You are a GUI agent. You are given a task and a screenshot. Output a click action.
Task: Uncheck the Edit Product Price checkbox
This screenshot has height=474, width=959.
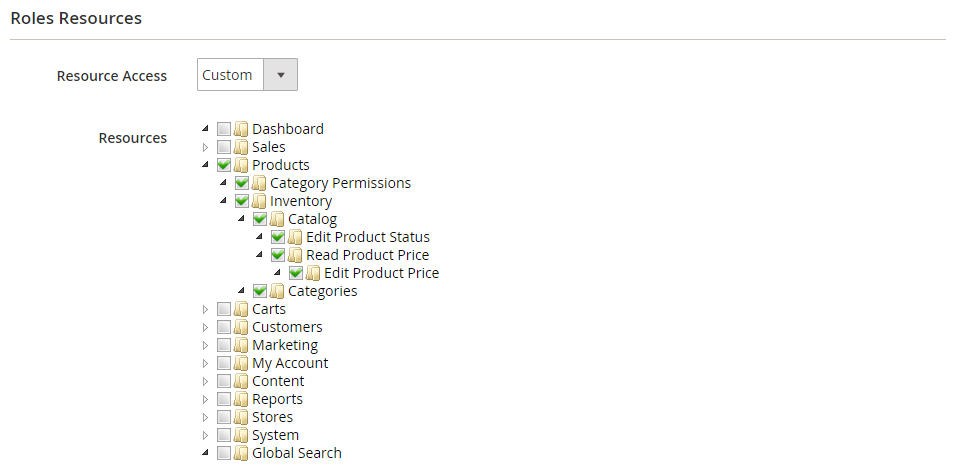point(296,273)
